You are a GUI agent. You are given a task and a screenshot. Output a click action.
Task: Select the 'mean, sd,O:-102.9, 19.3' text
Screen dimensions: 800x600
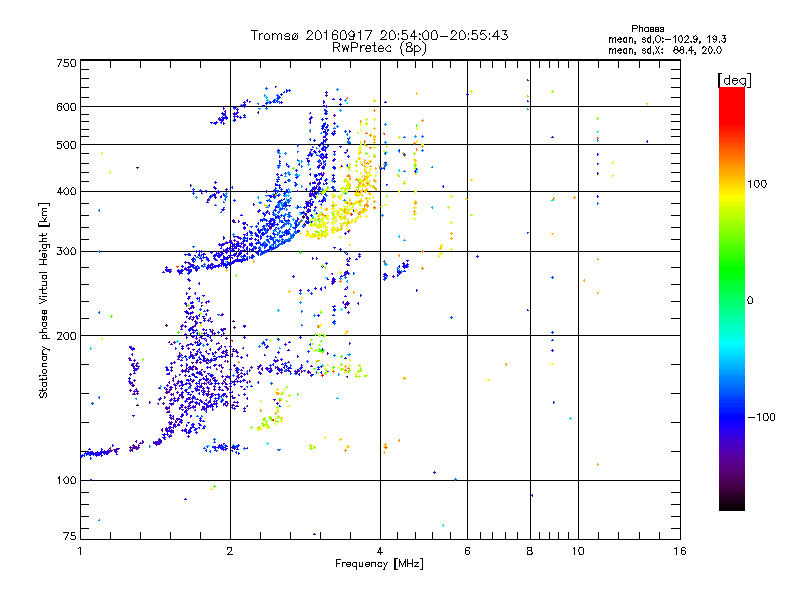click(x=667, y=39)
